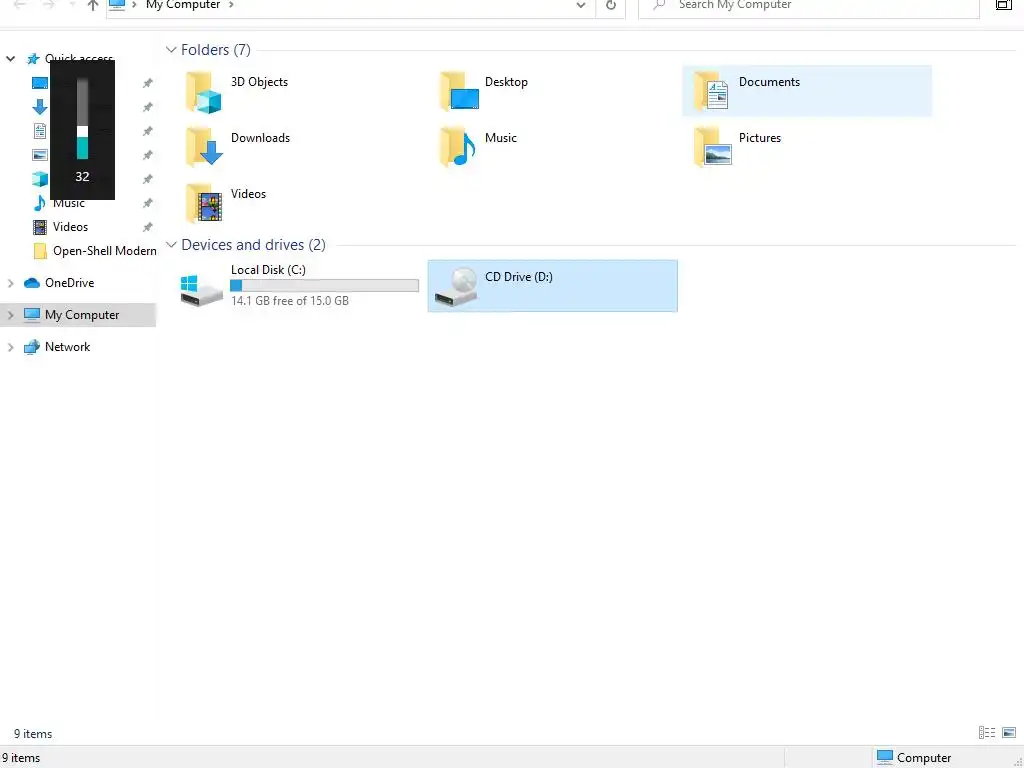Click the blue Downloads arrow icon in sidebar
Viewport: 1024px width, 768px height.
40,107
